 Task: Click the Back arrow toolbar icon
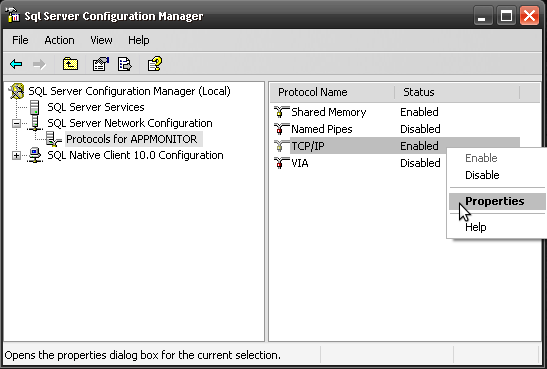click(x=16, y=64)
